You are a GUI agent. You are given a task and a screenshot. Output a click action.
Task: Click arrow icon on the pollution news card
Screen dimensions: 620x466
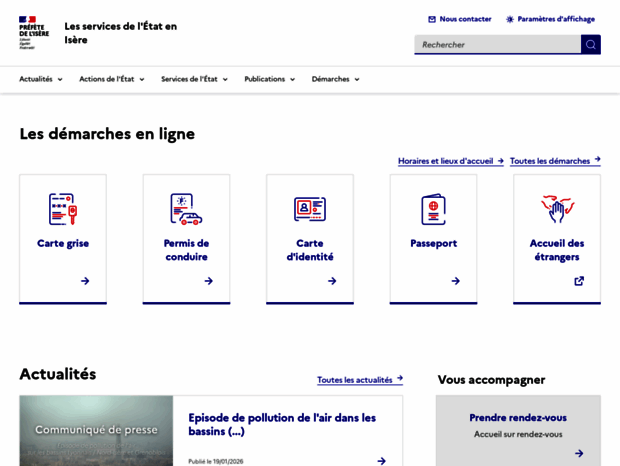[382, 460]
